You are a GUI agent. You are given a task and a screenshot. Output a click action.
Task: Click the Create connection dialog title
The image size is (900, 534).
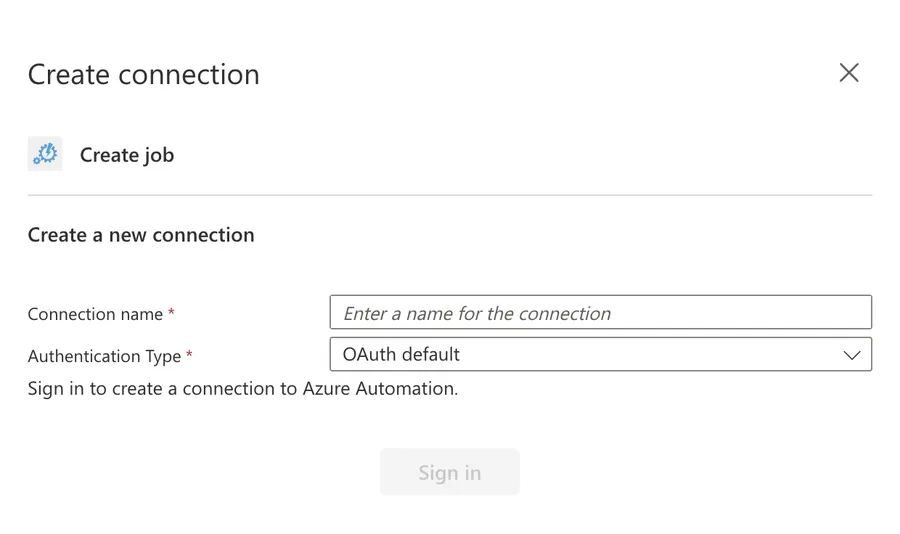coord(143,74)
